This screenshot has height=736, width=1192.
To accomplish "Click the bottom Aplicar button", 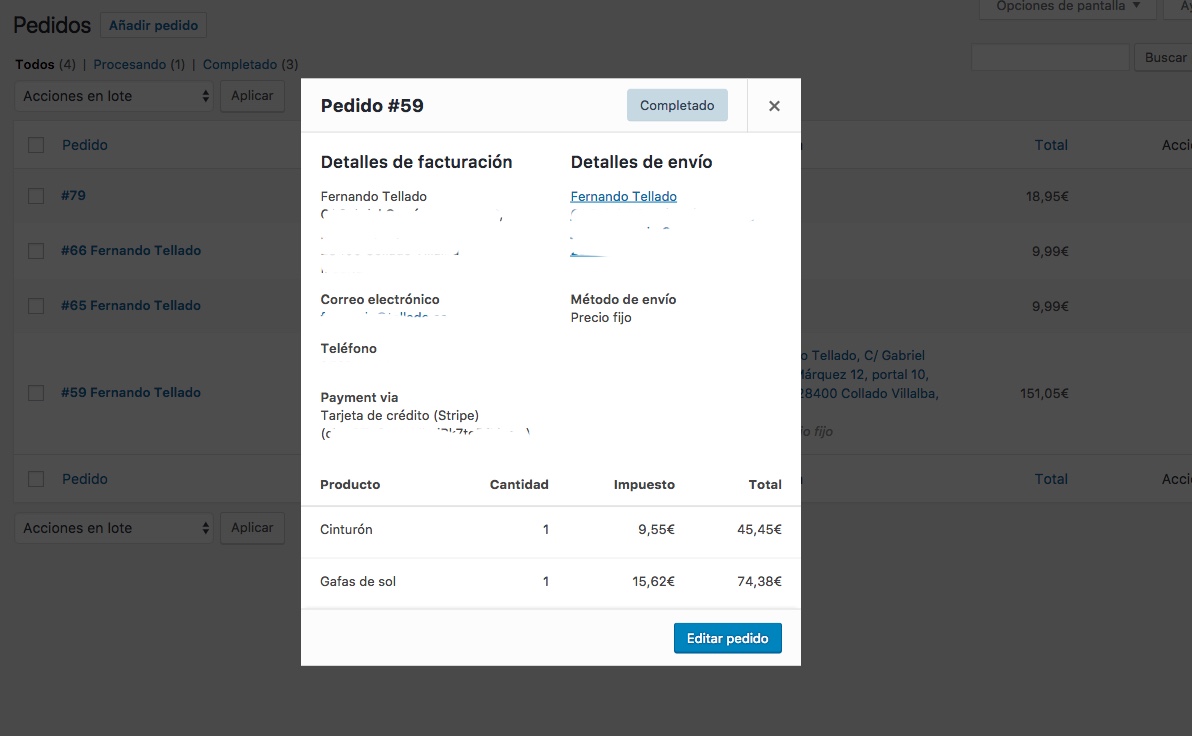I will (x=252, y=528).
